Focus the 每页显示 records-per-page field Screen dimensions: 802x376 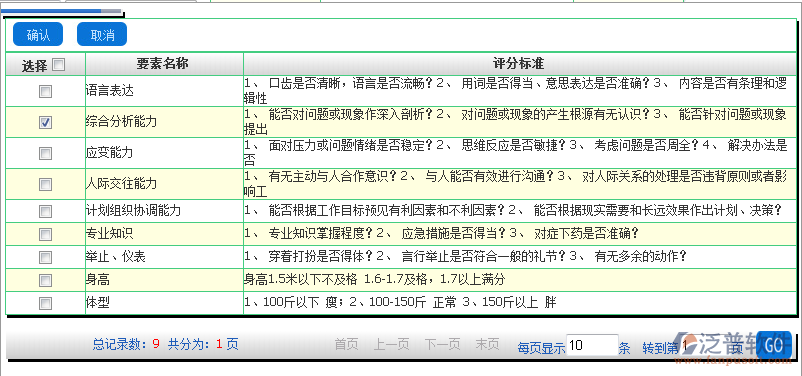tap(592, 345)
